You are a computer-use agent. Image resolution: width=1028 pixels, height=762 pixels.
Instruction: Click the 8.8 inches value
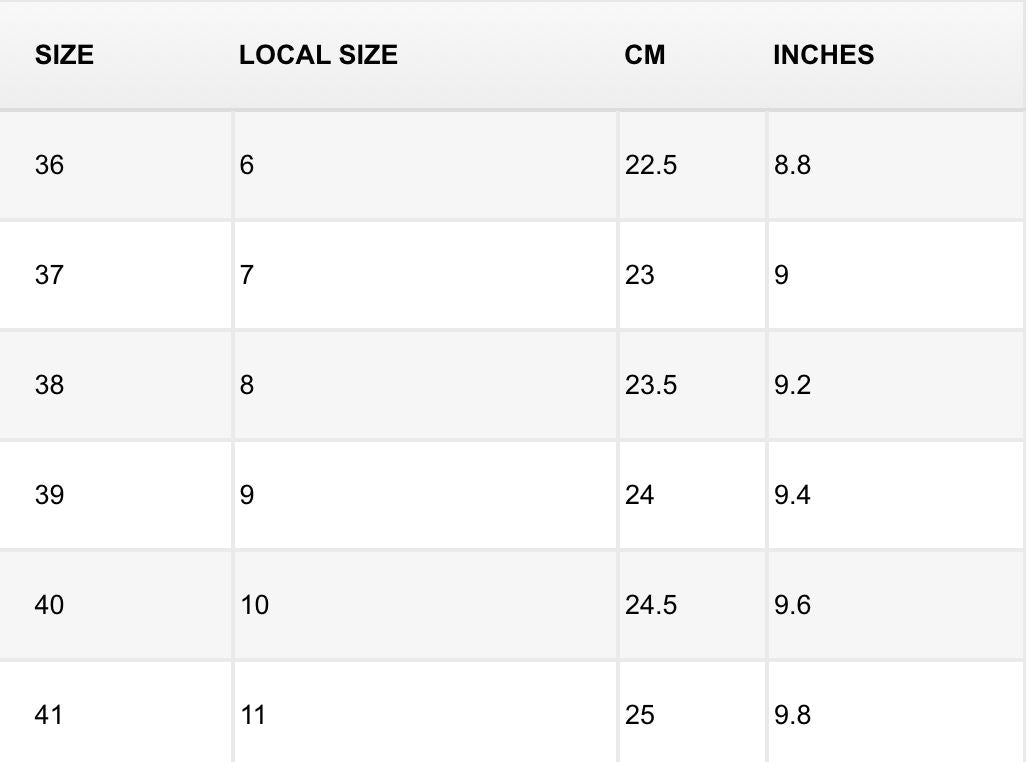point(792,165)
